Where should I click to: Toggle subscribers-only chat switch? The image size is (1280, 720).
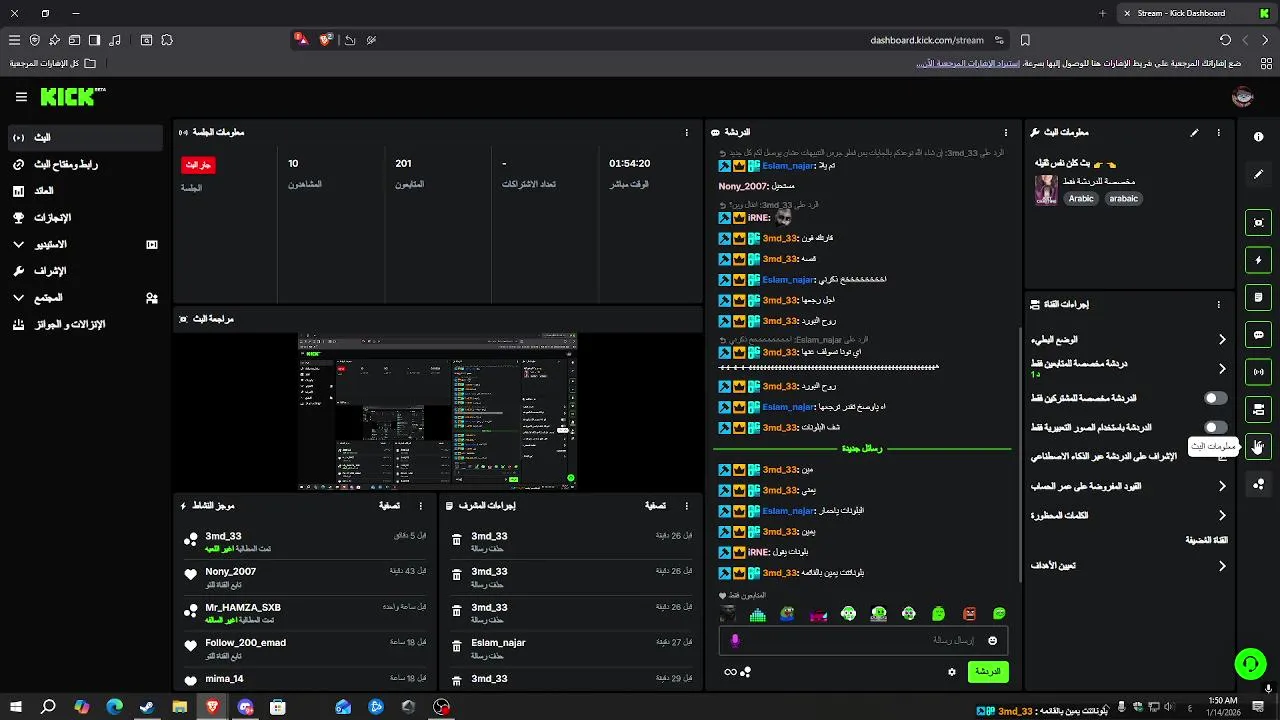pyautogui.click(x=1215, y=398)
